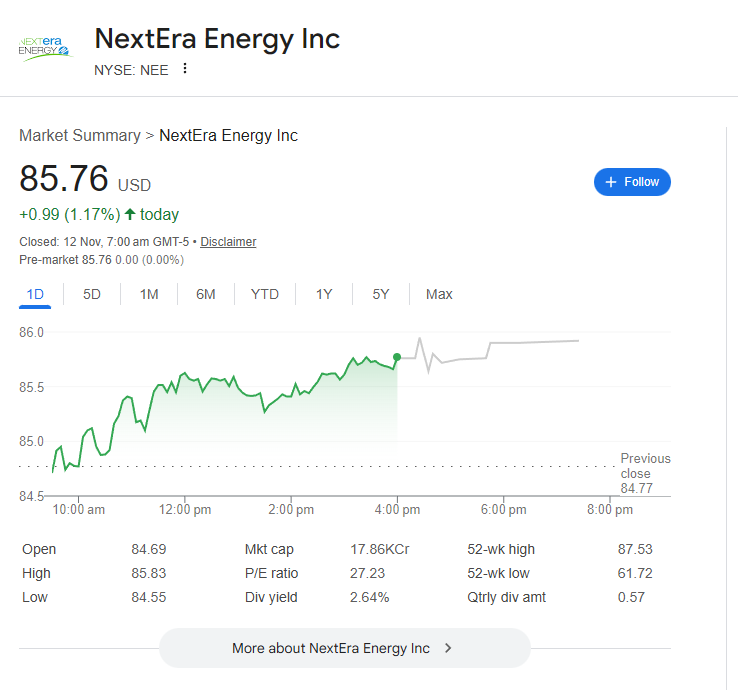Switch to the 1Y chart view
The width and height of the screenshot is (738, 690).
324,294
